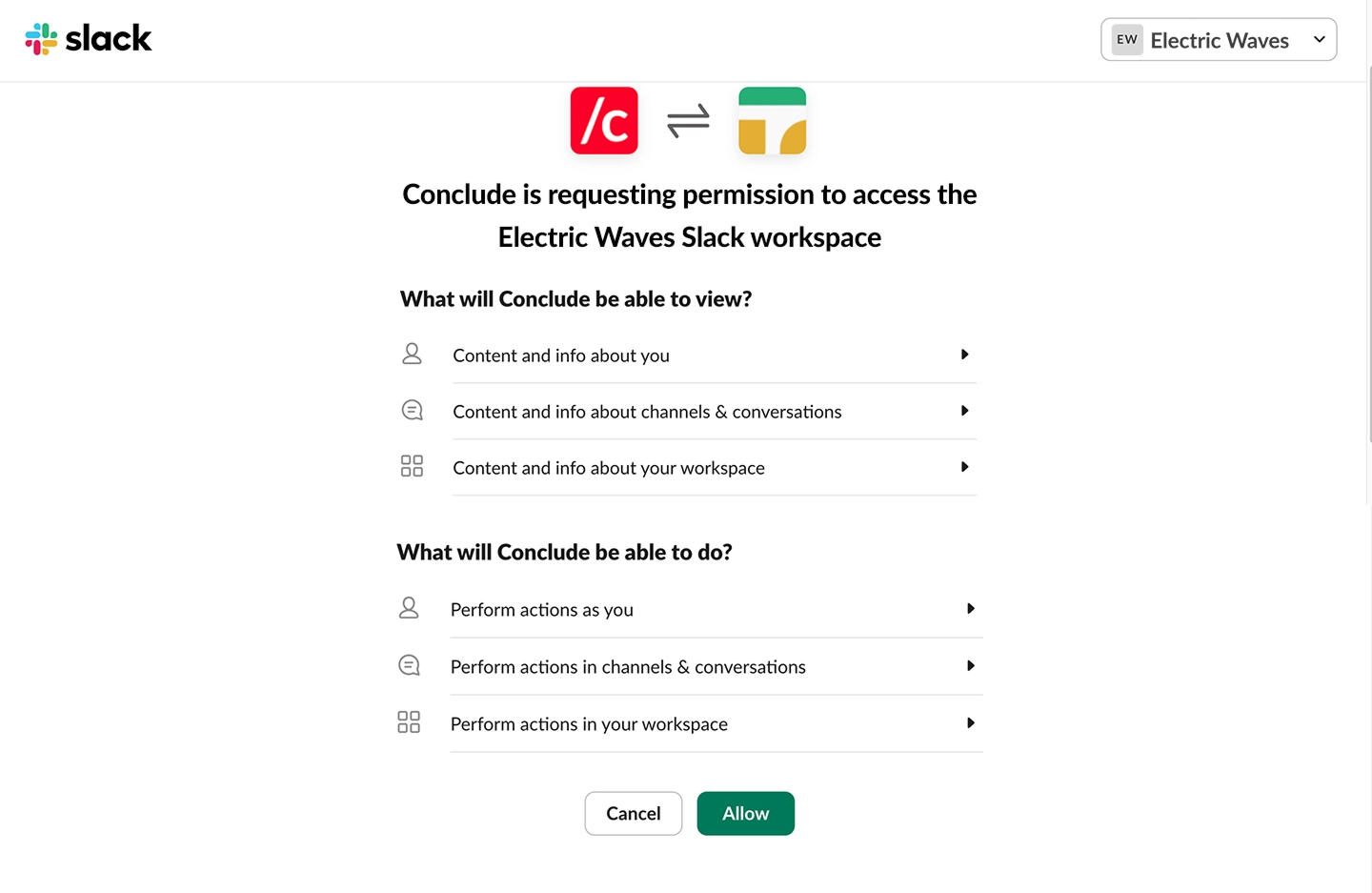Click the grid icon beside Perform actions in your workspace
The width and height of the screenshot is (1372, 893).
409,721
